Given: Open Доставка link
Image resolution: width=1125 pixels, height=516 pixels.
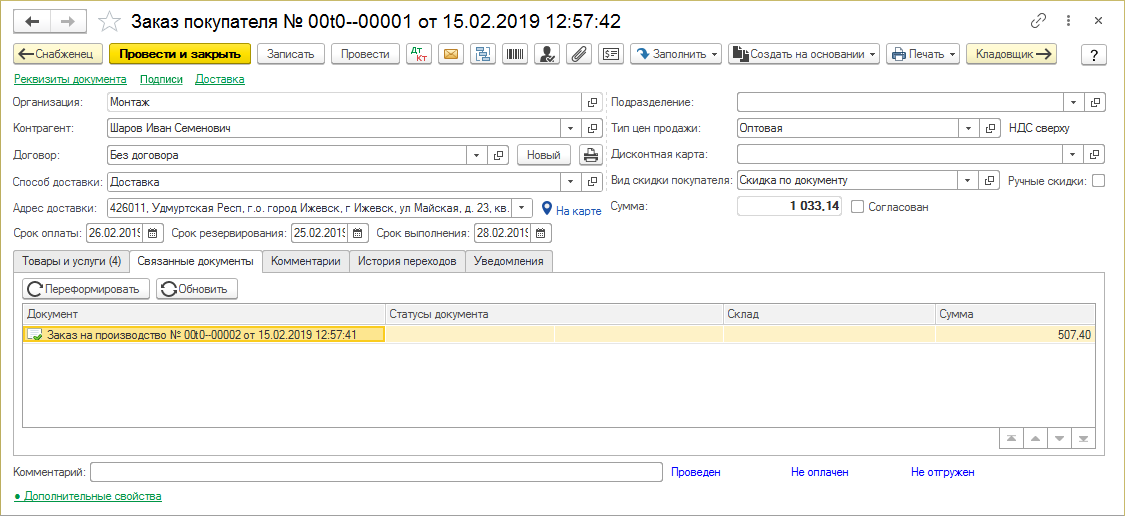Looking at the screenshot, I should (x=220, y=80).
